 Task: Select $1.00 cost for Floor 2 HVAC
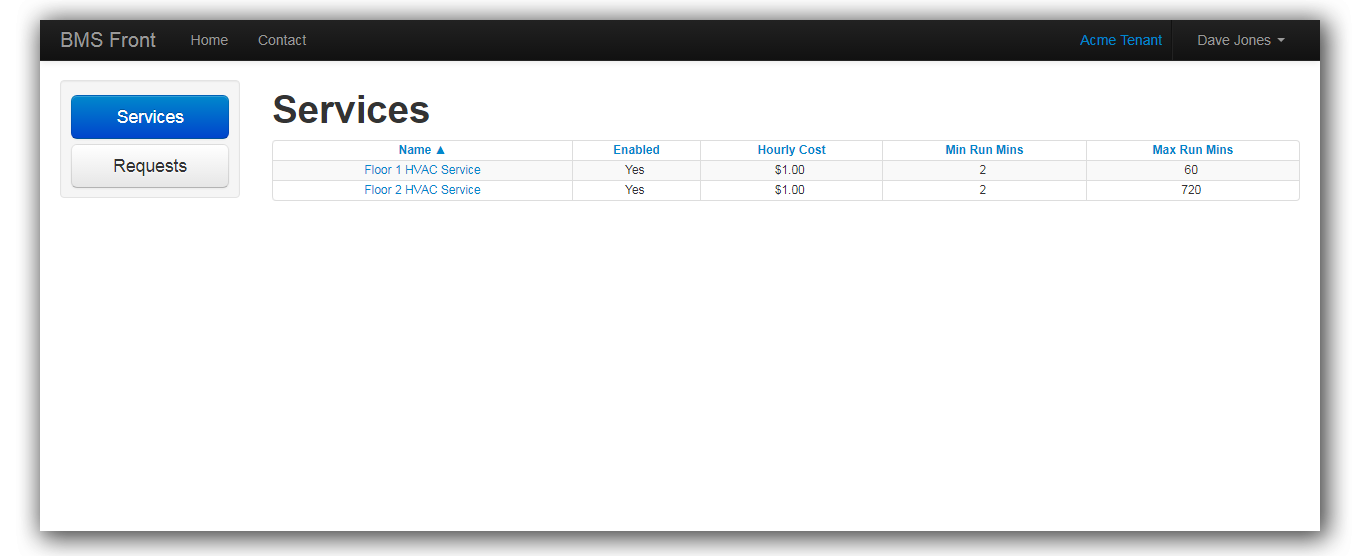tap(790, 190)
